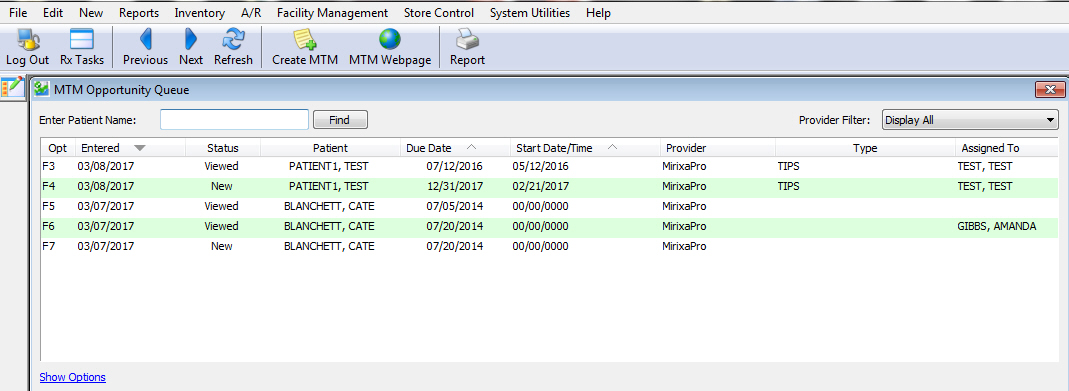Click BLANCHETT, CATE in row F5

click(329, 206)
